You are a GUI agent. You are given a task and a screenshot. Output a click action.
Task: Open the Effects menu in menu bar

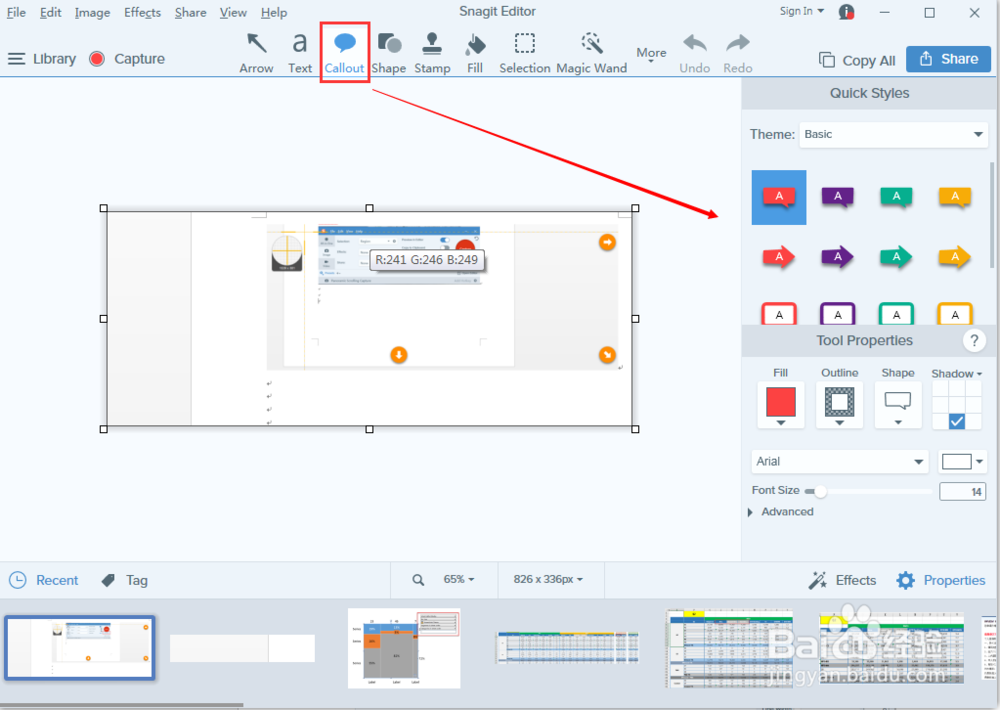click(142, 13)
